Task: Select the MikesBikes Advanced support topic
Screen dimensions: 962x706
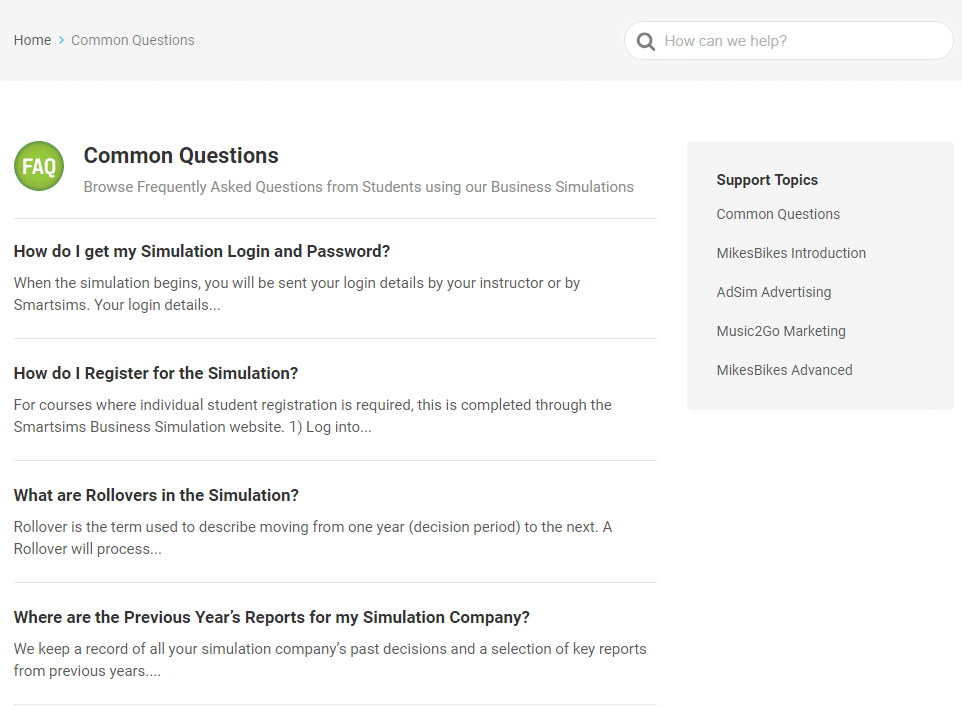Action: 784,370
